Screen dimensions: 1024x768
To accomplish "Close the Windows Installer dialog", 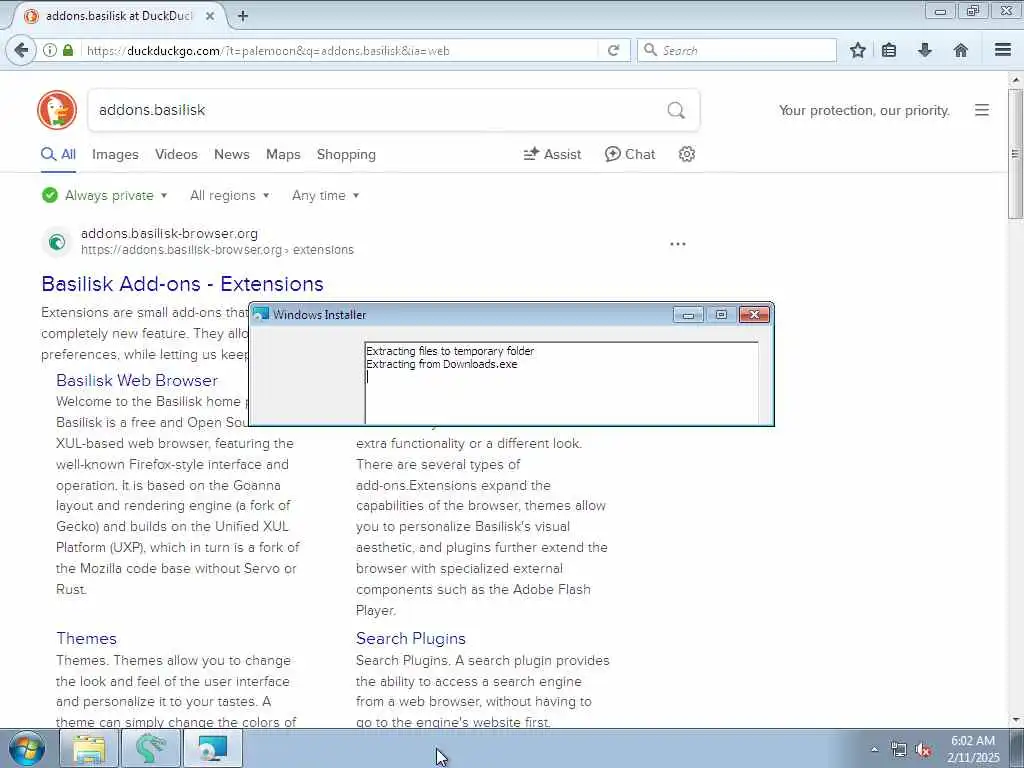I will point(754,315).
